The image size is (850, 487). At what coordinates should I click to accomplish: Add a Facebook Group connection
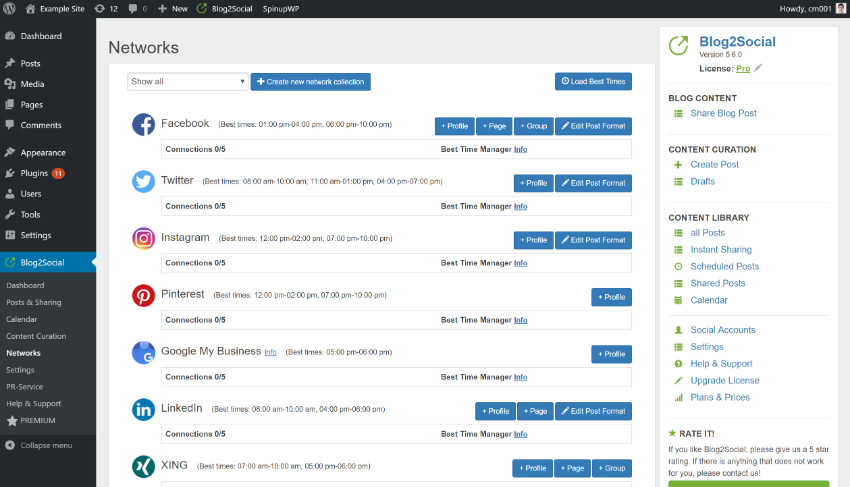pyautogui.click(x=534, y=126)
